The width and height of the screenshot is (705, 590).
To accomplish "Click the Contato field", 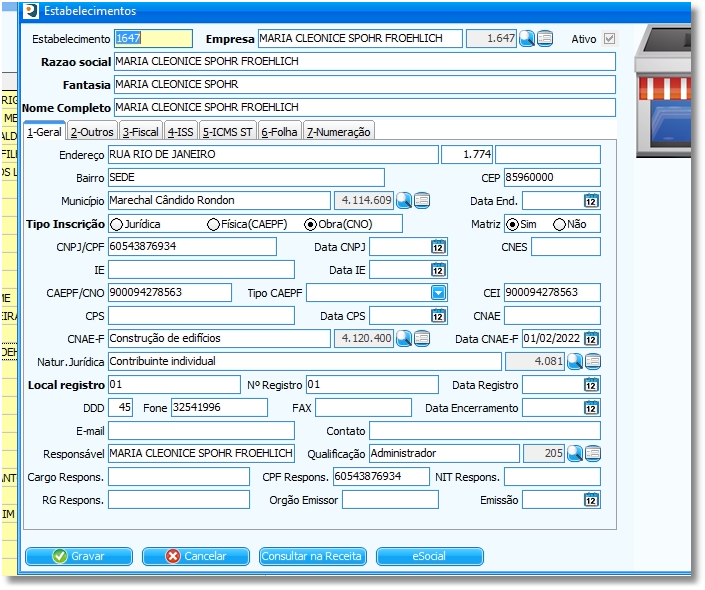I will point(485,431).
